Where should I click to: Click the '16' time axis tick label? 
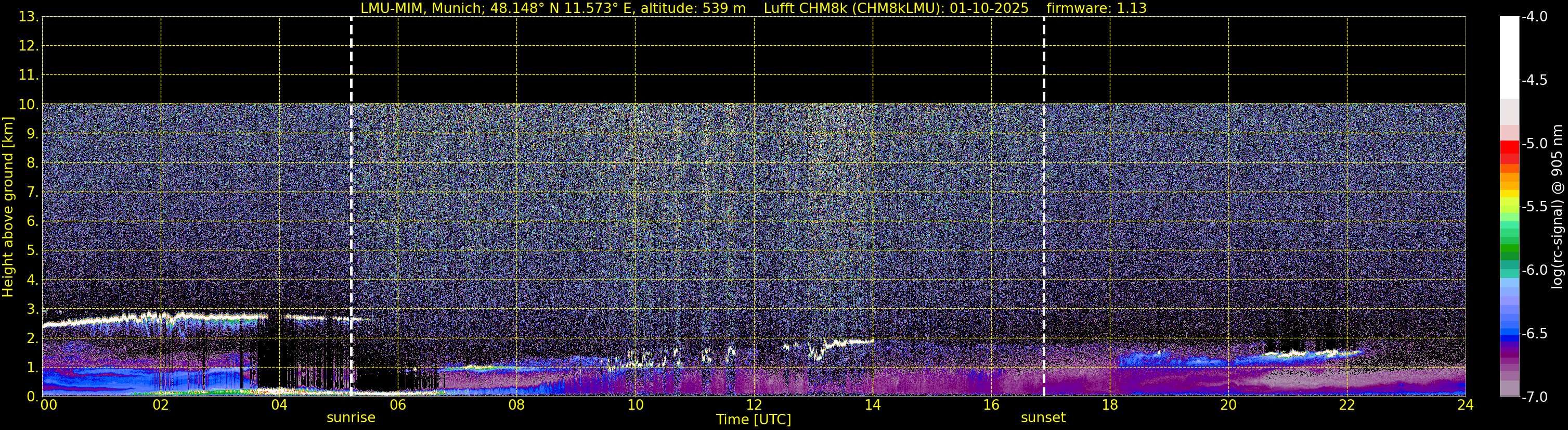tap(992, 405)
